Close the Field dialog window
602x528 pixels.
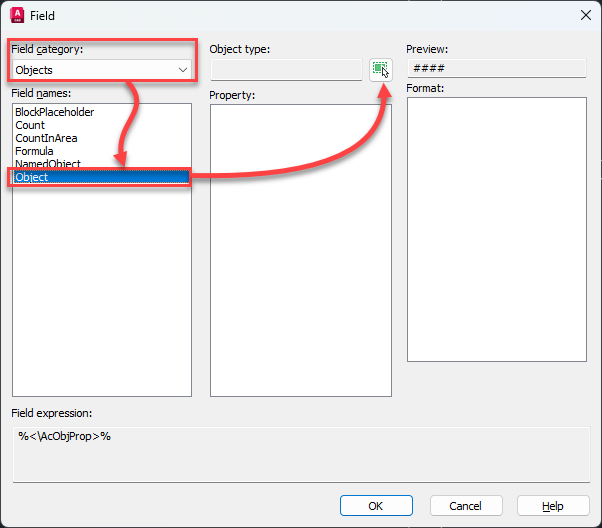pos(585,15)
